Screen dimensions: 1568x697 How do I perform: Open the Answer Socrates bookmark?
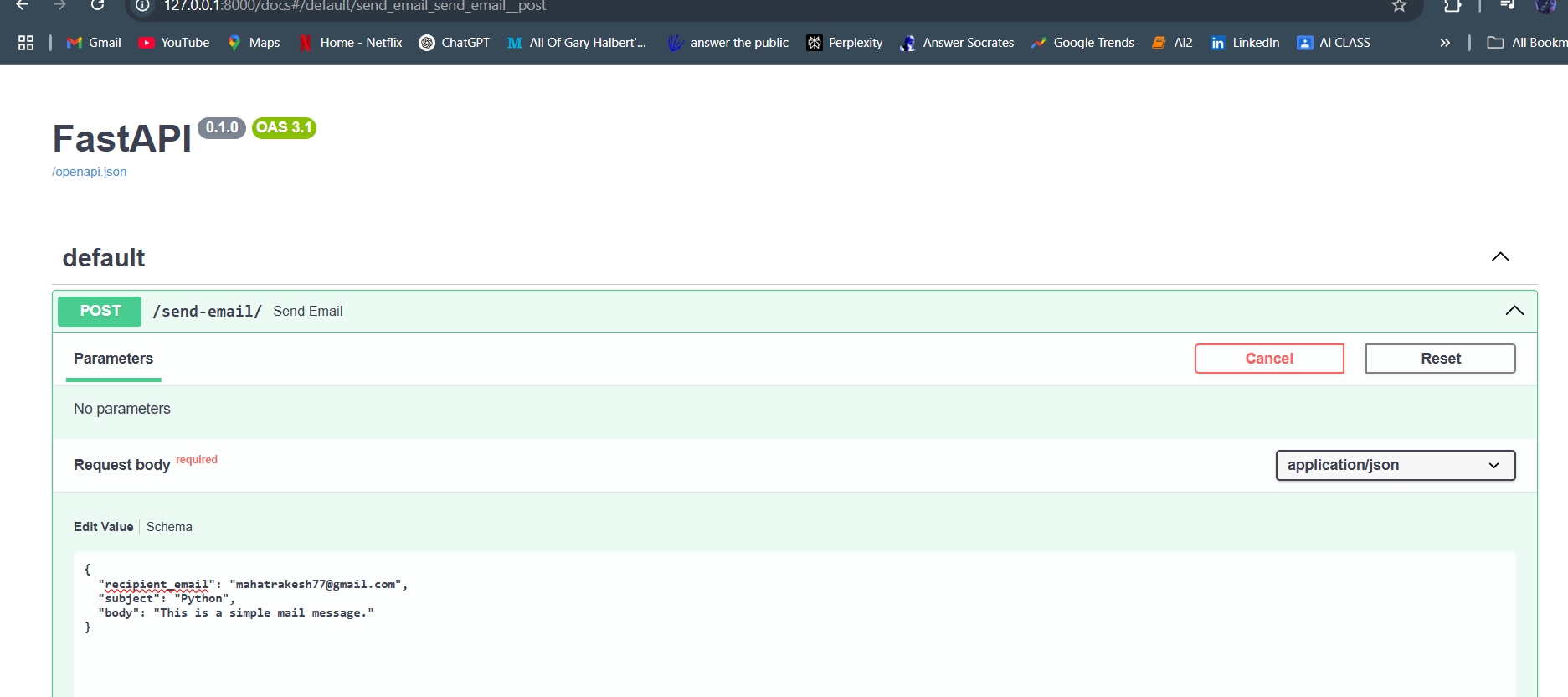pos(957,43)
